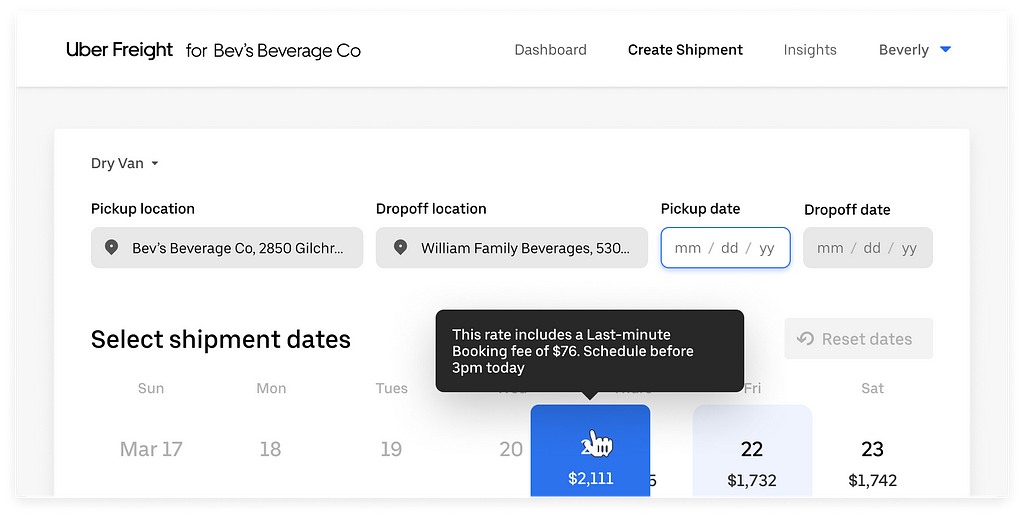Open the Beverly account dropdown arrow

pos(945,50)
